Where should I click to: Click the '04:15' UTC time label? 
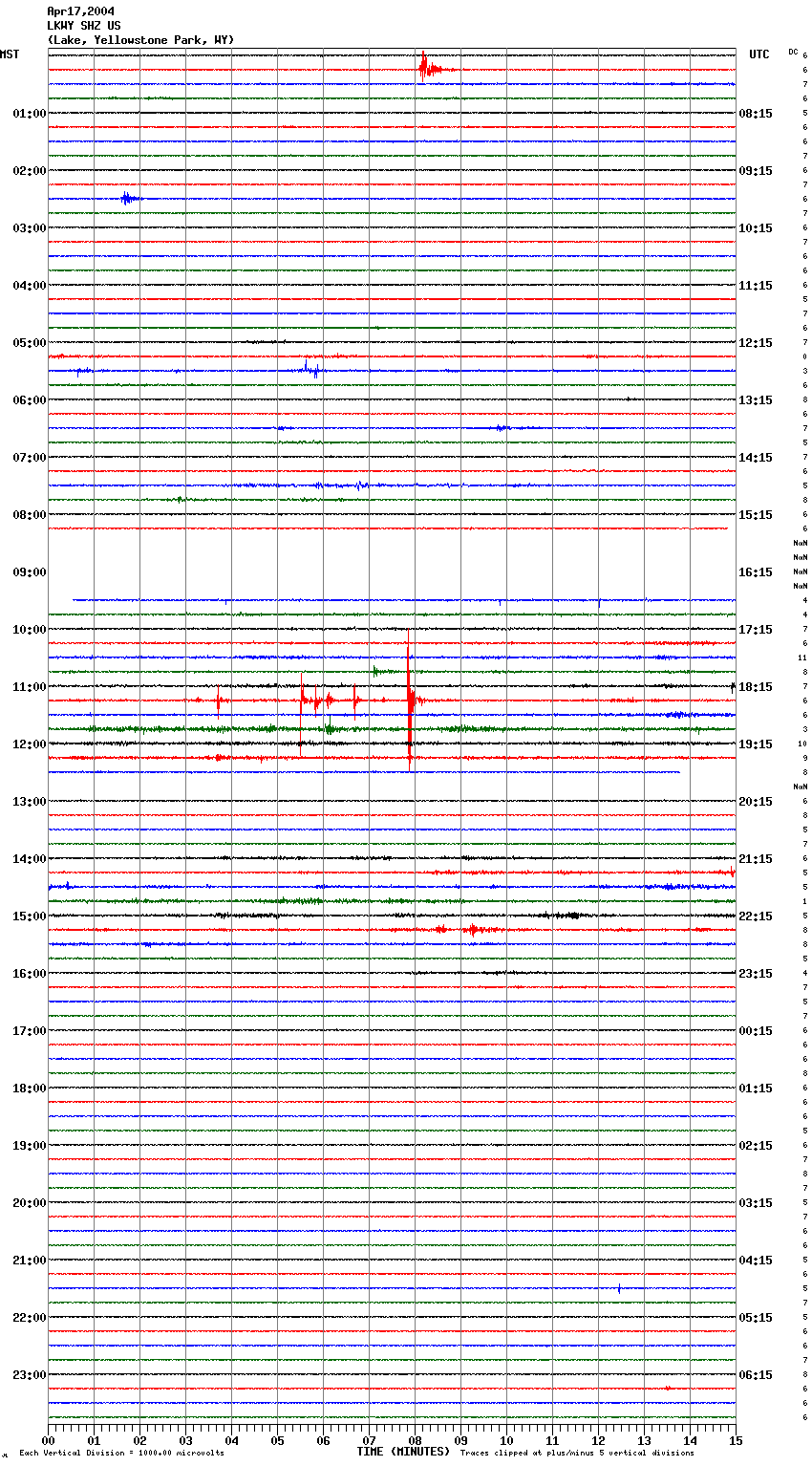pos(756,1261)
